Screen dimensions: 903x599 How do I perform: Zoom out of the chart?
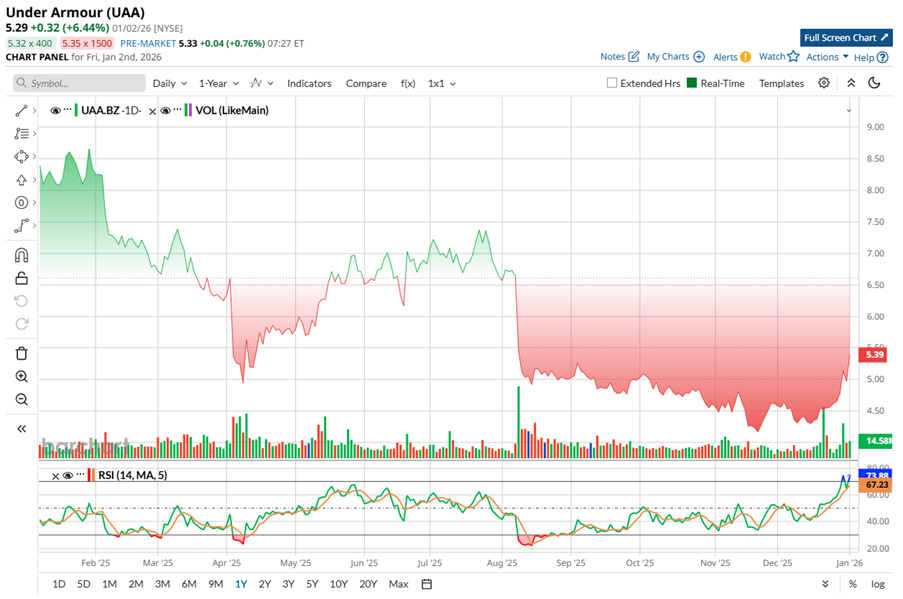point(21,400)
